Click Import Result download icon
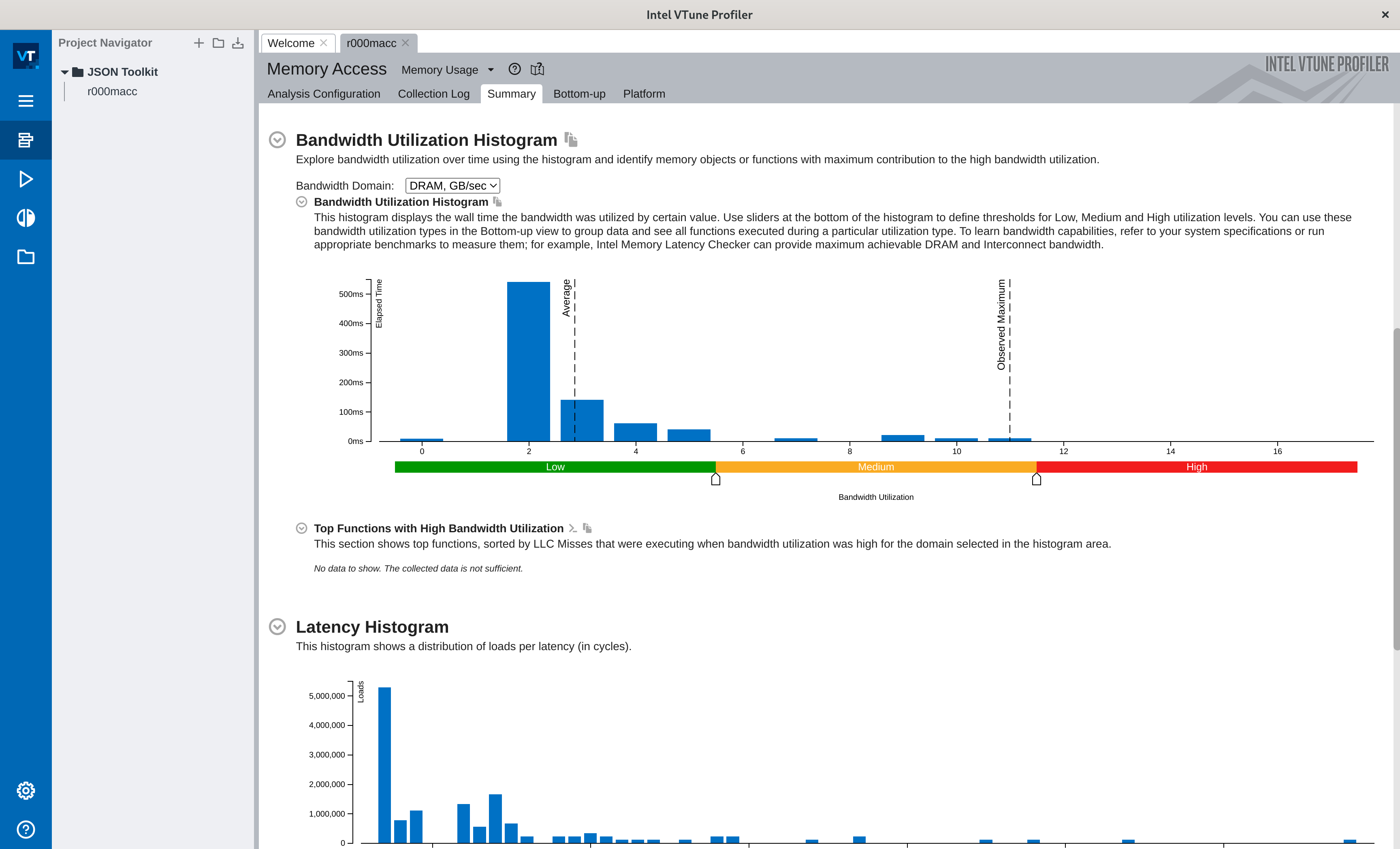This screenshot has height=849, width=1400. (238, 43)
